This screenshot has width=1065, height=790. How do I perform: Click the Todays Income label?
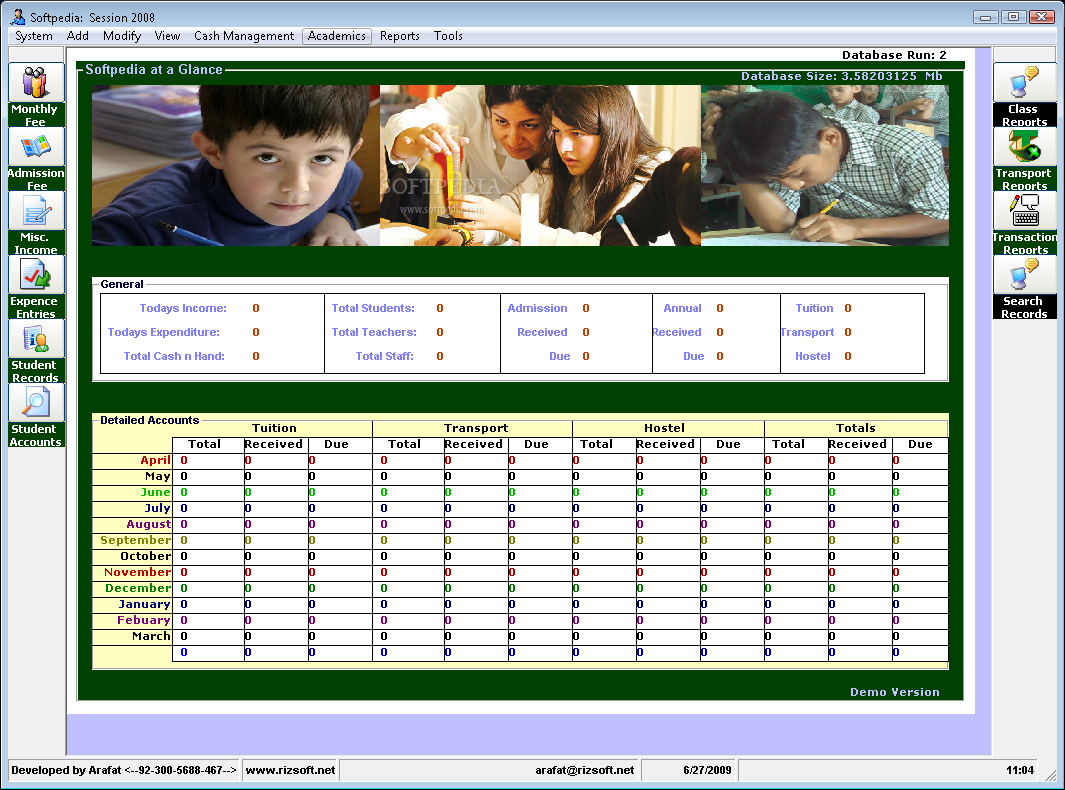pos(183,308)
